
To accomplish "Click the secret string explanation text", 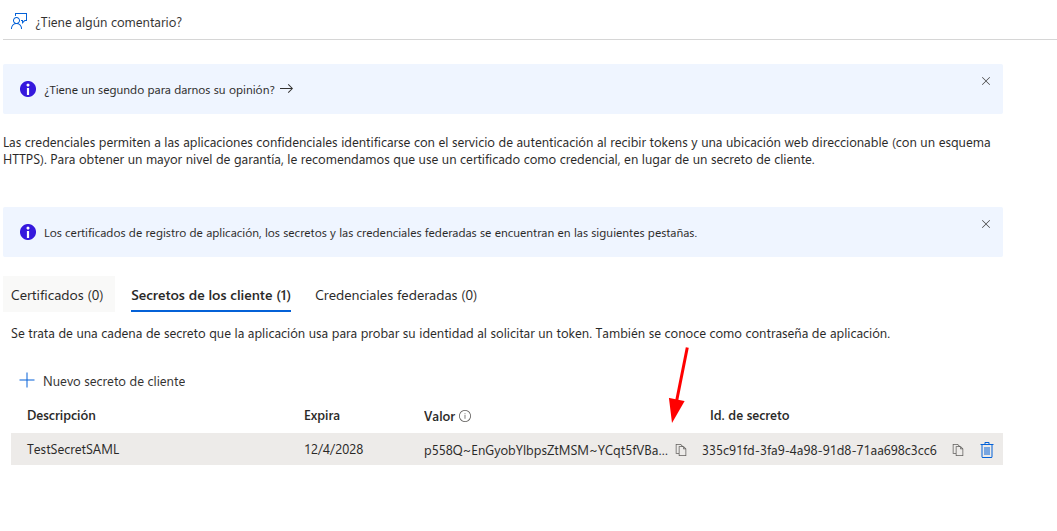I will click(450, 334).
